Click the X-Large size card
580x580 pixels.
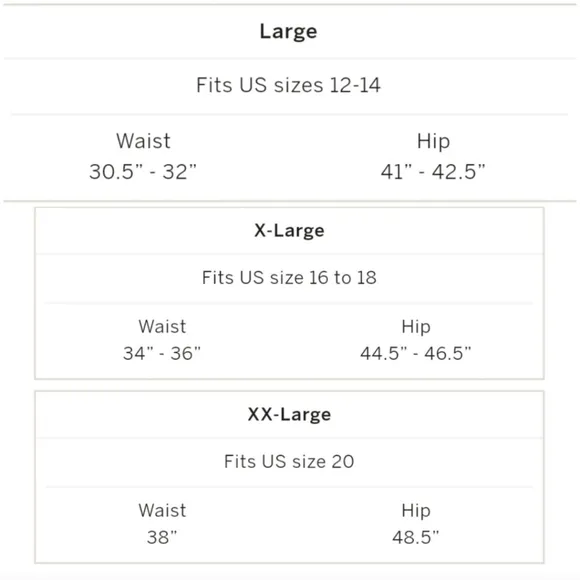click(x=289, y=293)
